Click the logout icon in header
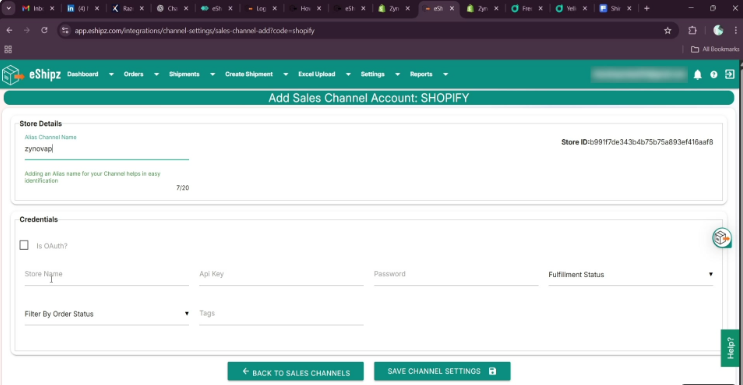743x385 pixels. [x=730, y=74]
